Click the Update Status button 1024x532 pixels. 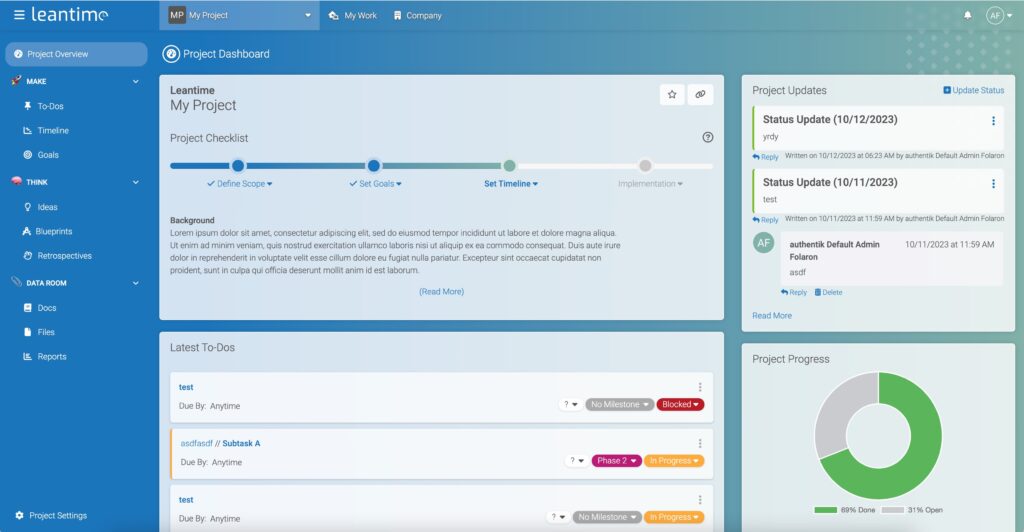973,90
